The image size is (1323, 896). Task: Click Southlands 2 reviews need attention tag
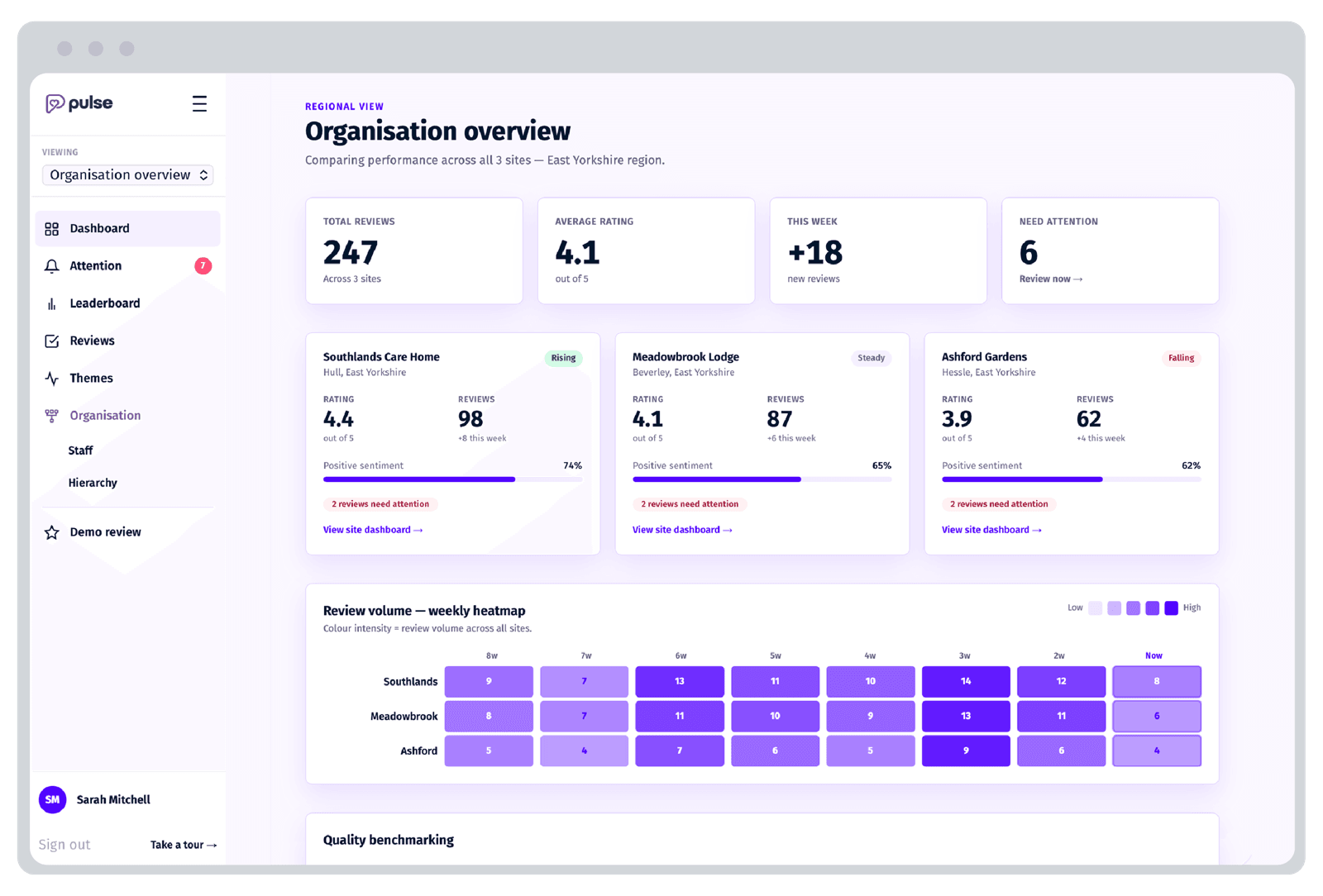point(380,504)
